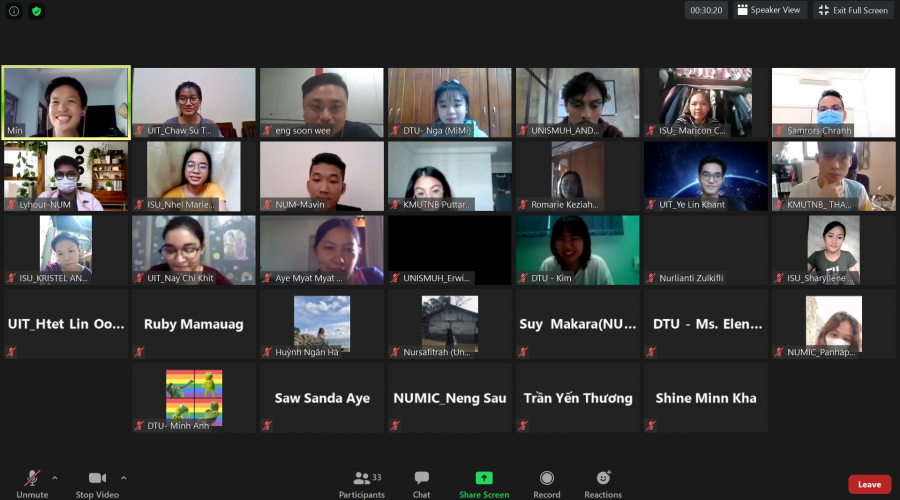
Task: Switch layout using Speaker View
Action: coord(770,10)
